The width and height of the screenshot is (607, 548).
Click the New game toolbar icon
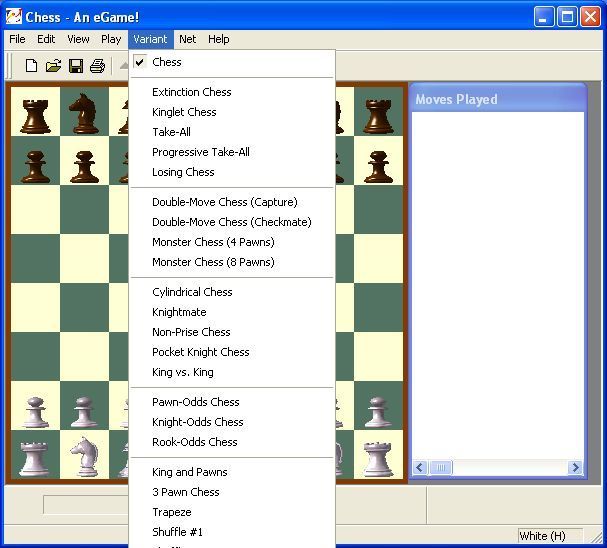[x=31, y=66]
